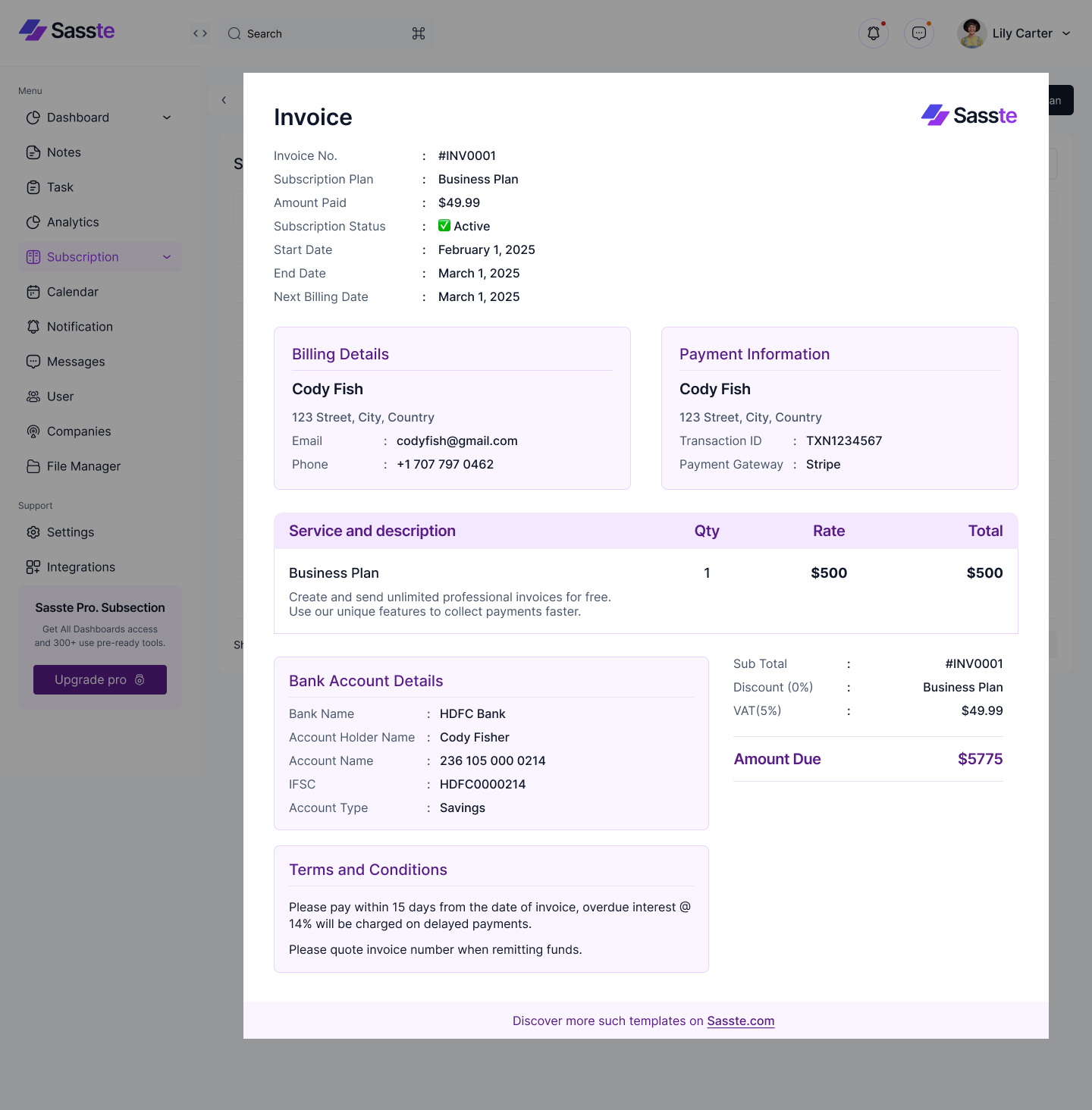Click the Upgrade pro button
Image resolution: width=1092 pixels, height=1110 pixels.
(x=99, y=679)
